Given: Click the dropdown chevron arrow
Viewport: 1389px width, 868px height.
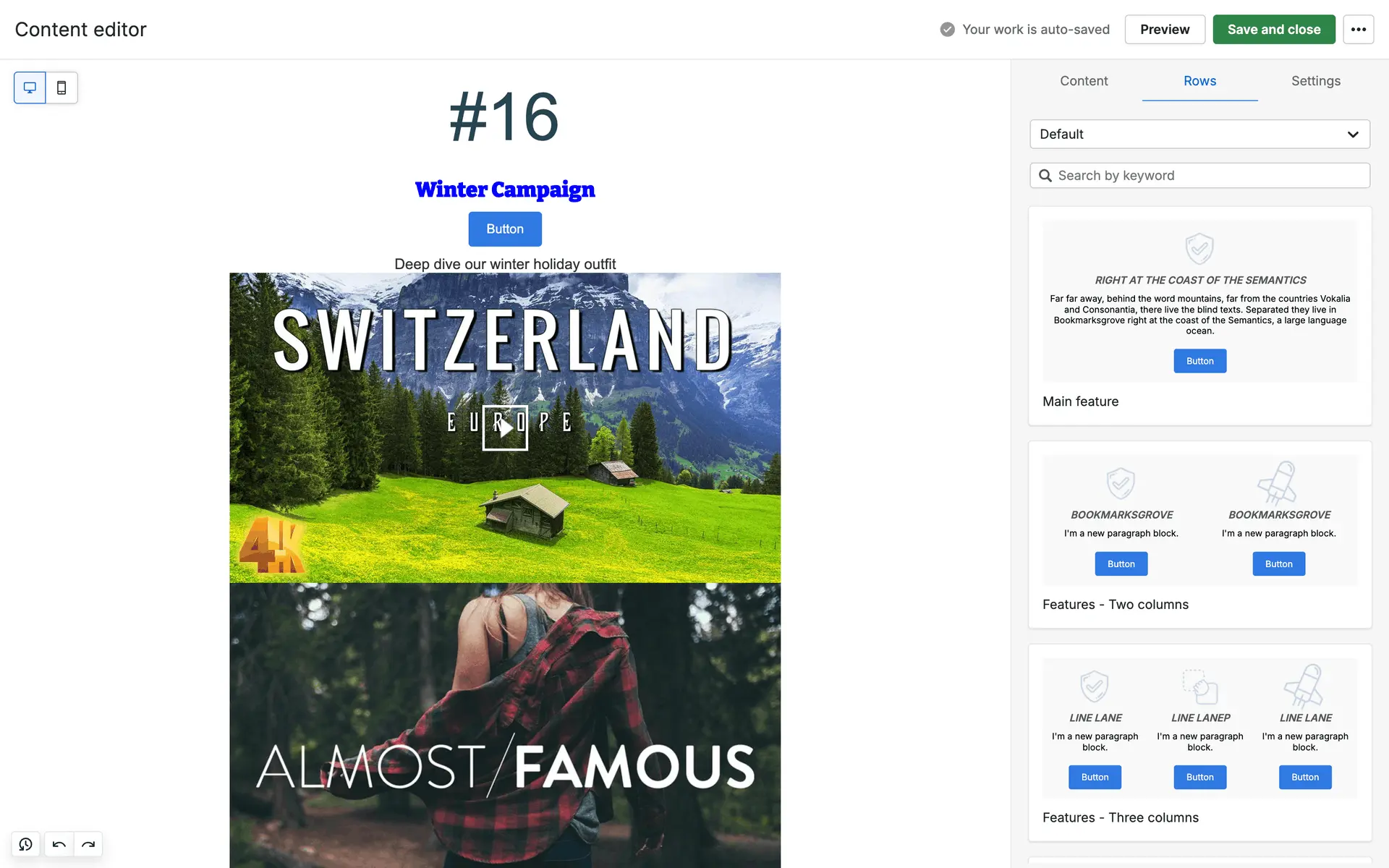Looking at the screenshot, I should [x=1353, y=135].
